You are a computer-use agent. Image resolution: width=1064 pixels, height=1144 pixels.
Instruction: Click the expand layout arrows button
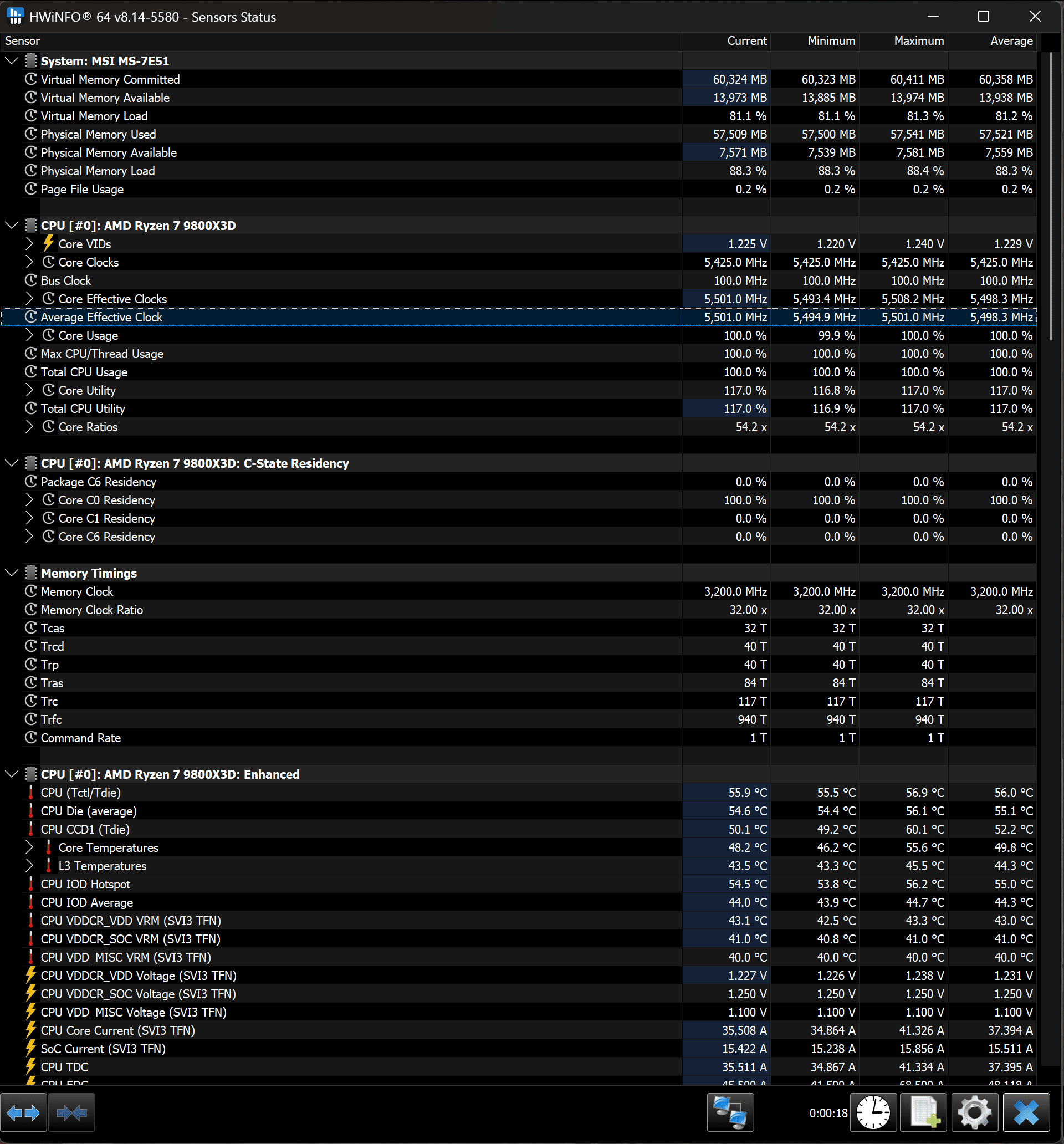coord(24,1112)
